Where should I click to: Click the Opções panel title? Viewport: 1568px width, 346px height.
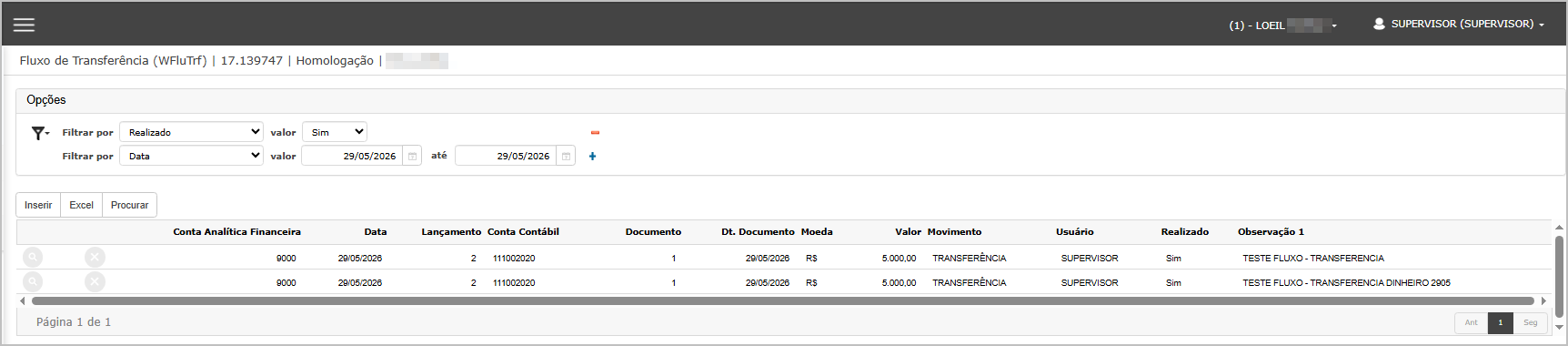46,100
